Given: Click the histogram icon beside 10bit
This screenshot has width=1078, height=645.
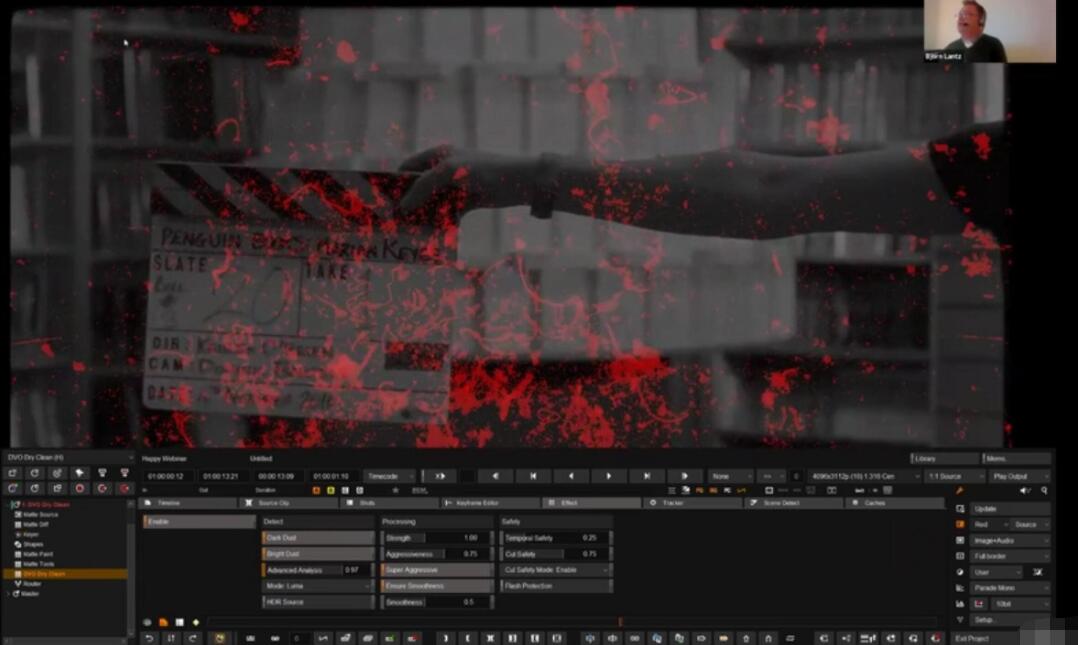Looking at the screenshot, I should 960,604.
